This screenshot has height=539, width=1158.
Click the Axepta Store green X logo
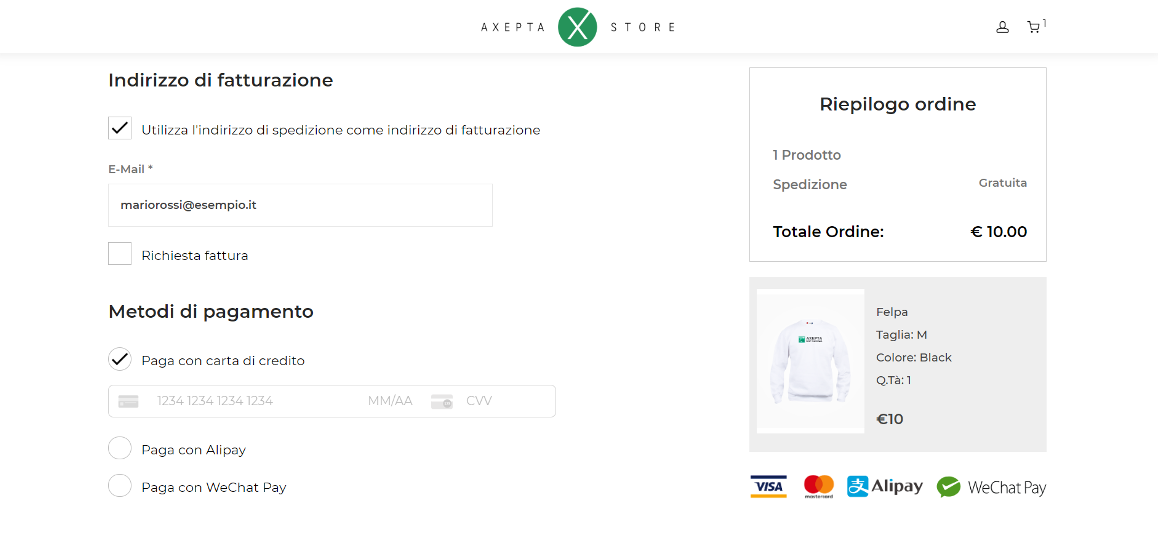pyautogui.click(x=577, y=27)
